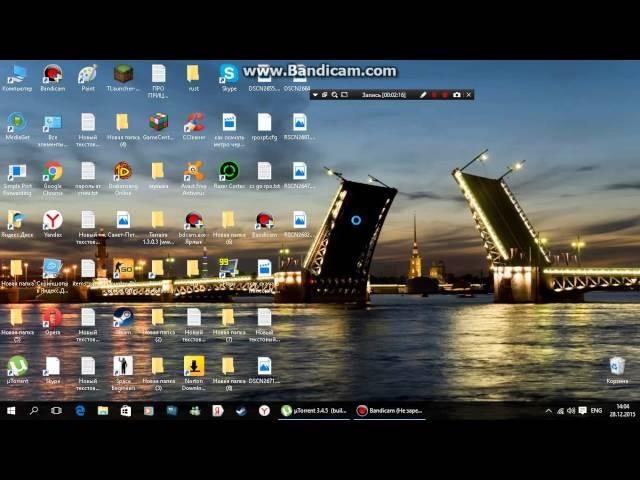Select the Яндекс.Диск desktop shortcut

click(x=16, y=224)
